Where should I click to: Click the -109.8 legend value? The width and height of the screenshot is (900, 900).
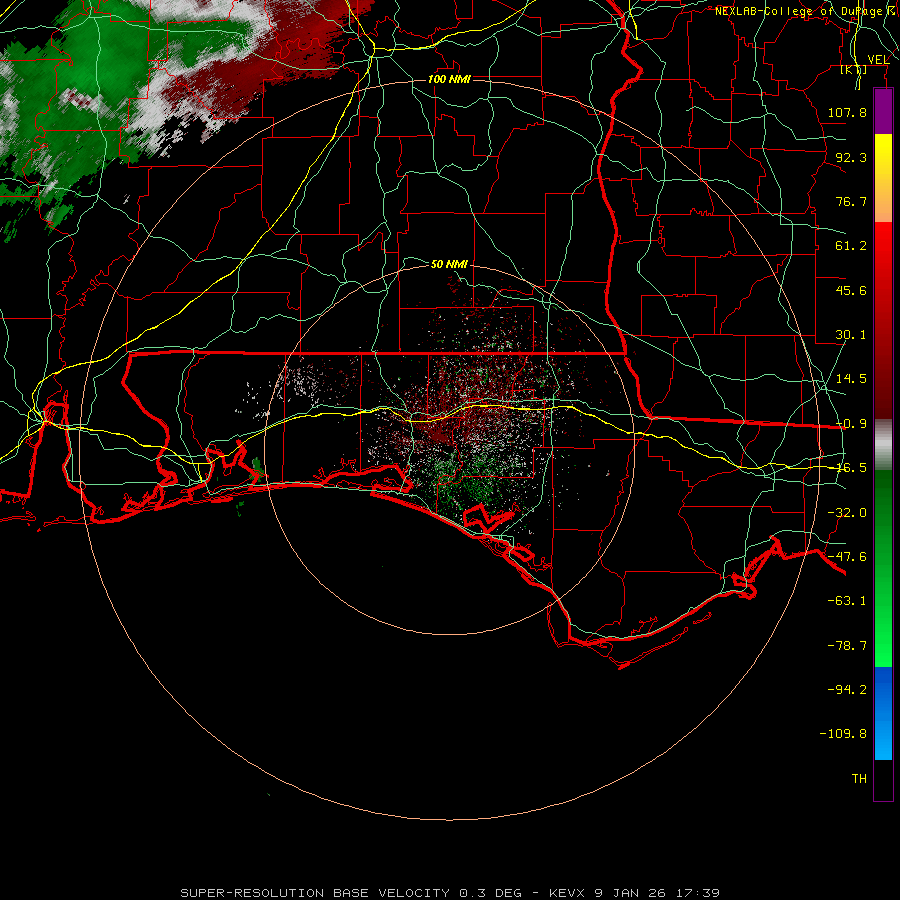(x=843, y=734)
